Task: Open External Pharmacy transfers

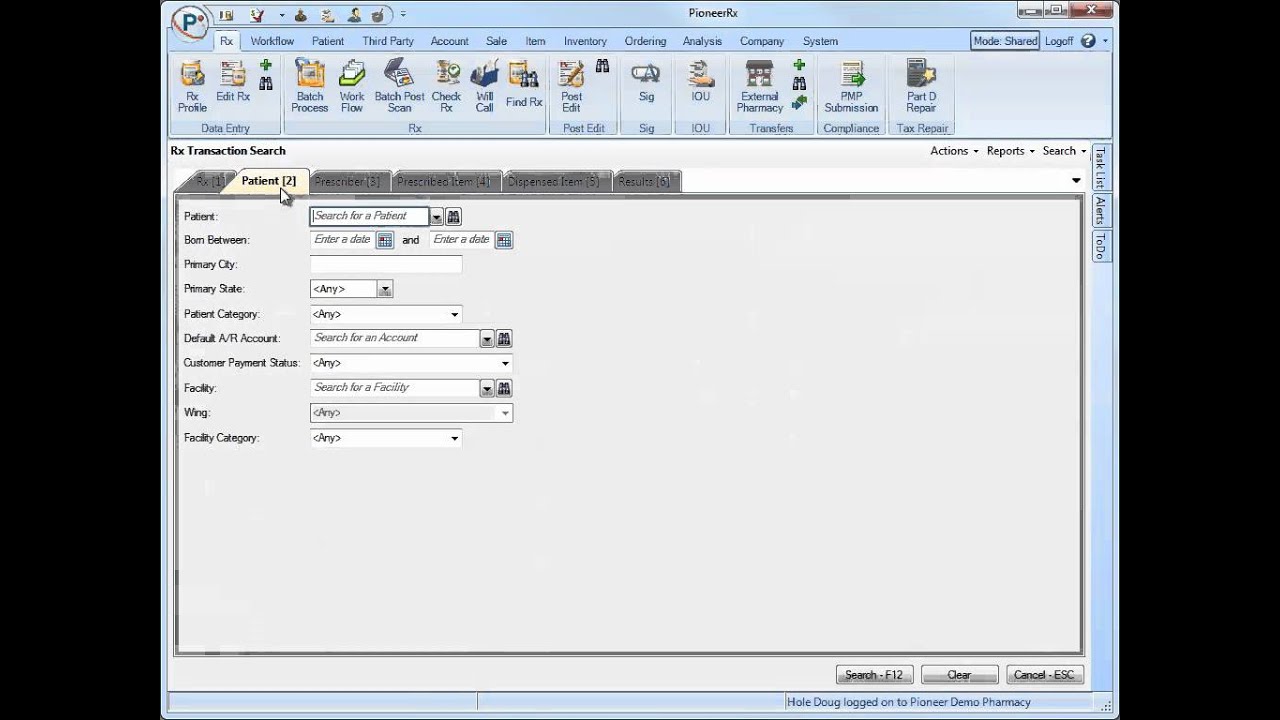Action: [760, 86]
